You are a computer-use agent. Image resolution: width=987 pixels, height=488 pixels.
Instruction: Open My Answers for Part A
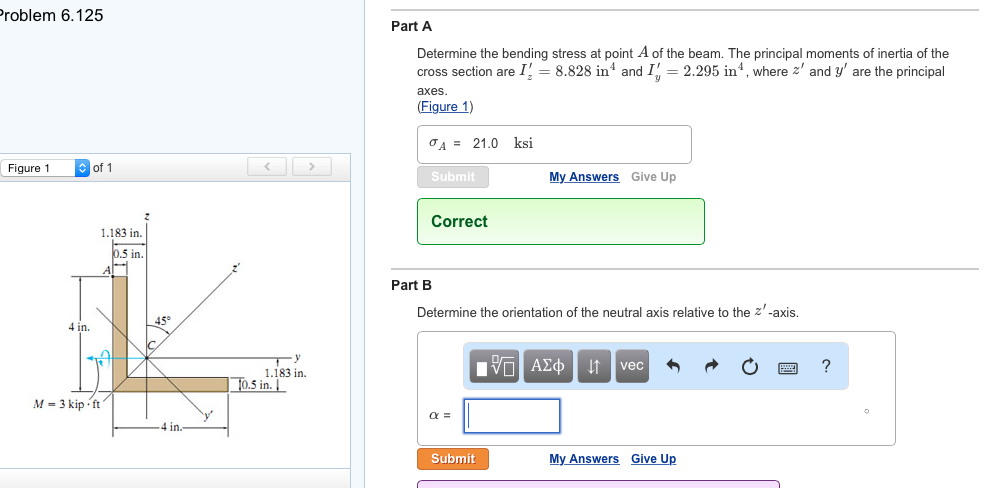pyautogui.click(x=584, y=177)
